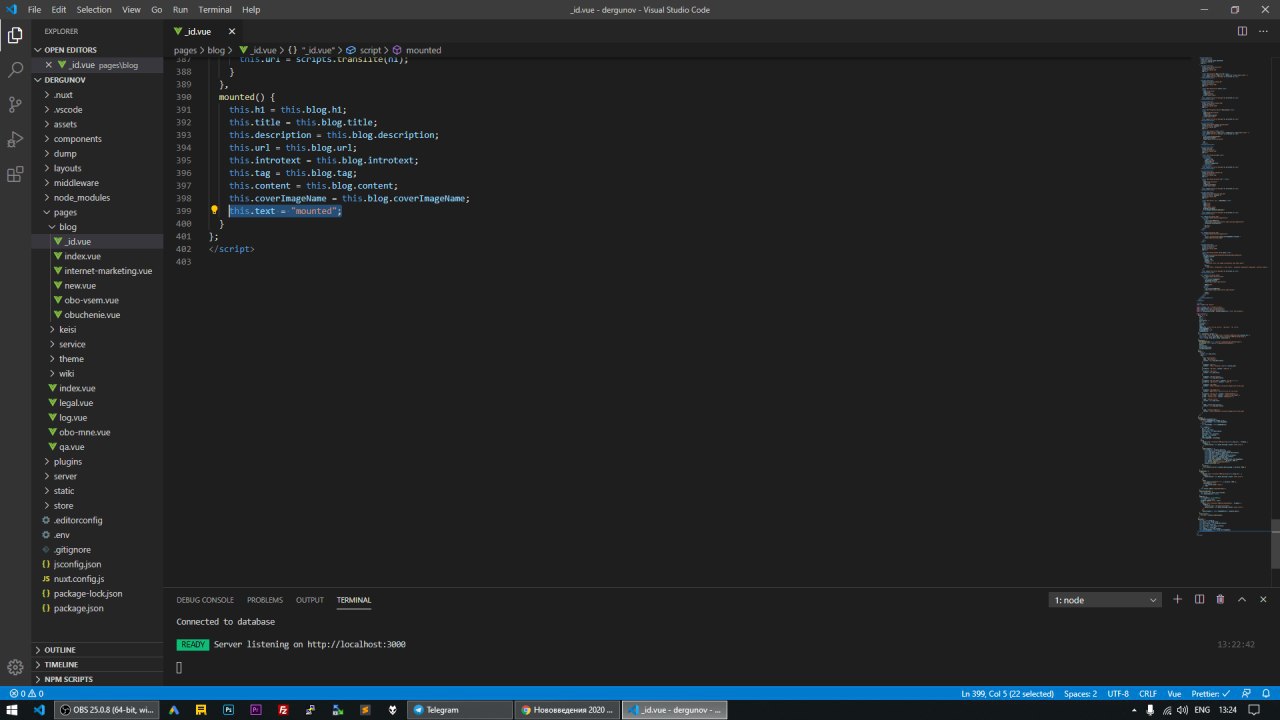
Task: Maximize terminal panel with up chevron
Action: [x=1242, y=599]
